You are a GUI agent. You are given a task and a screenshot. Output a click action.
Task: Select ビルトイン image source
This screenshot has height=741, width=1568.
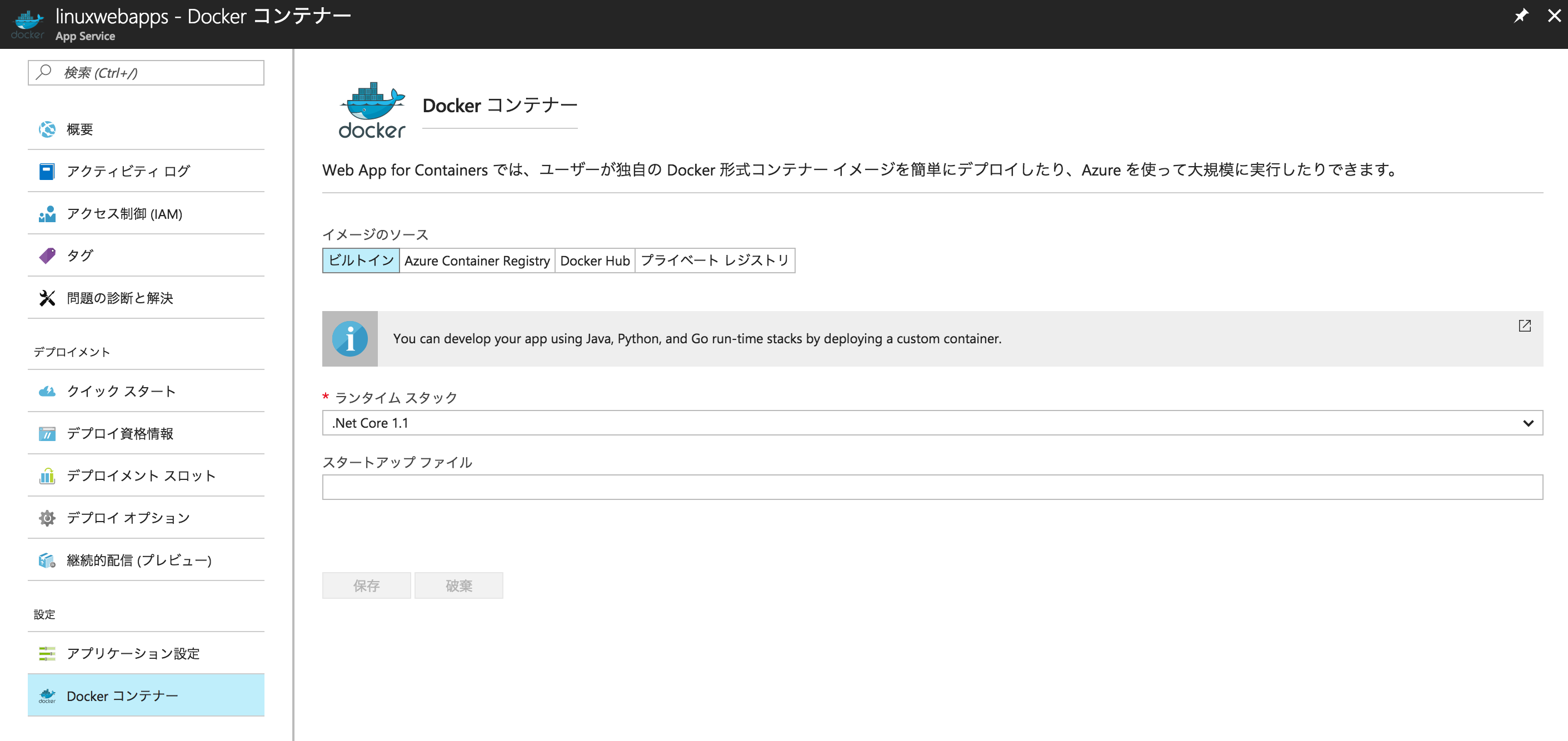pos(361,261)
